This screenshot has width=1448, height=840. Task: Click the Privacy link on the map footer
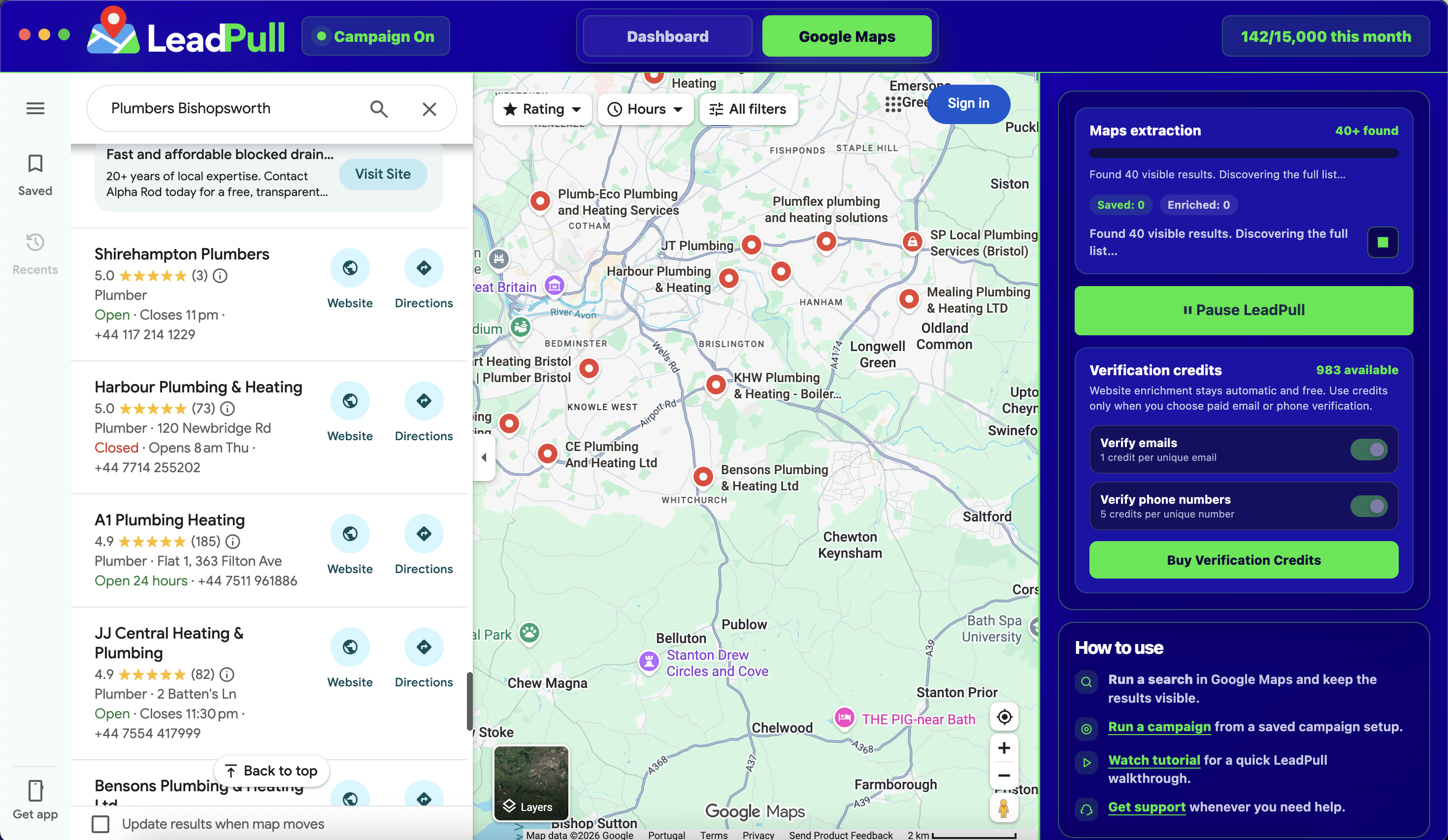click(758, 835)
